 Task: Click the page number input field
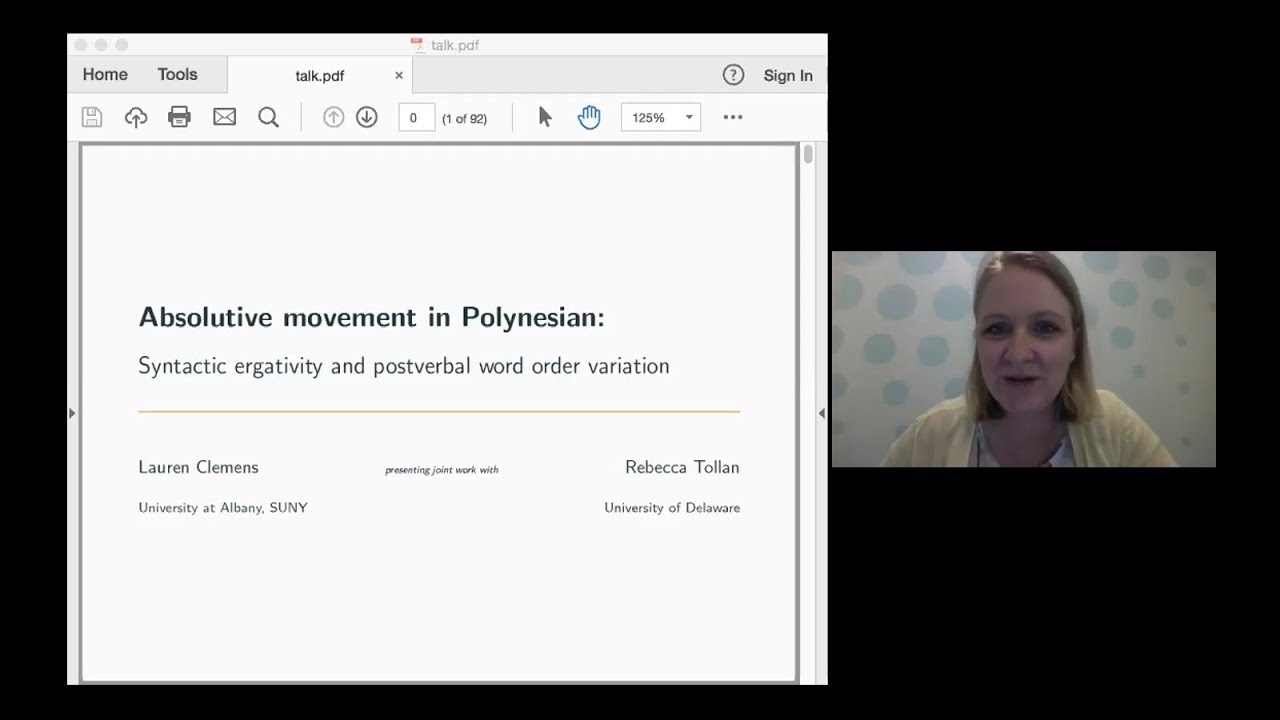(417, 117)
